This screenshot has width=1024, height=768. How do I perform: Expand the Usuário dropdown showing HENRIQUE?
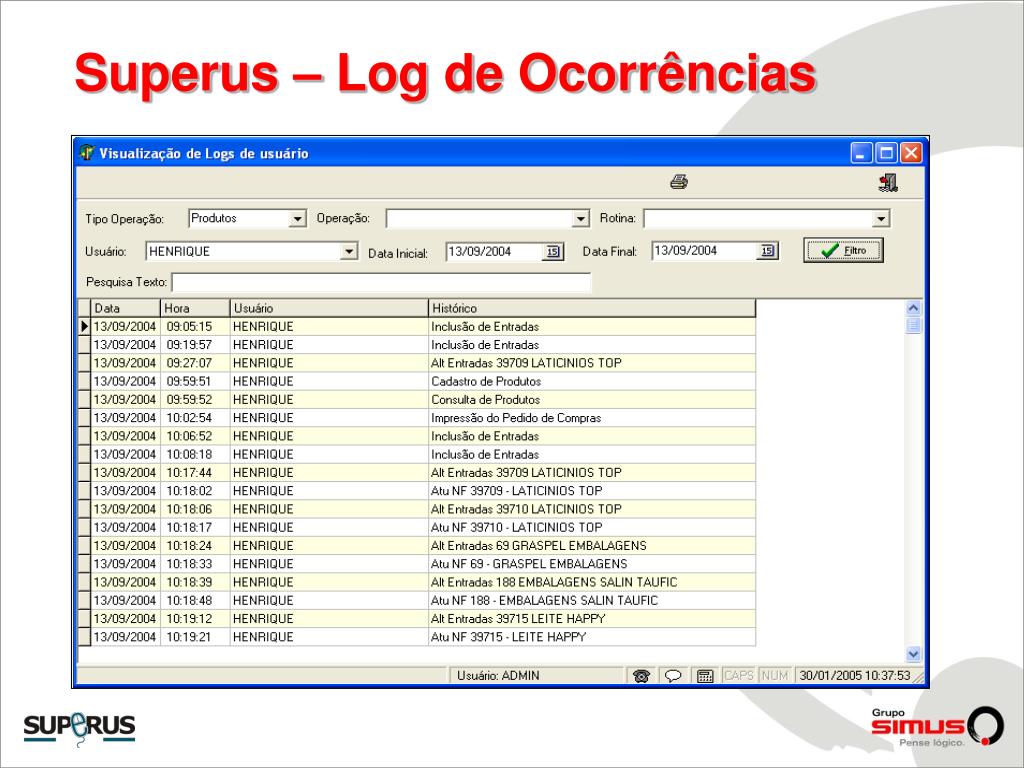coord(349,251)
